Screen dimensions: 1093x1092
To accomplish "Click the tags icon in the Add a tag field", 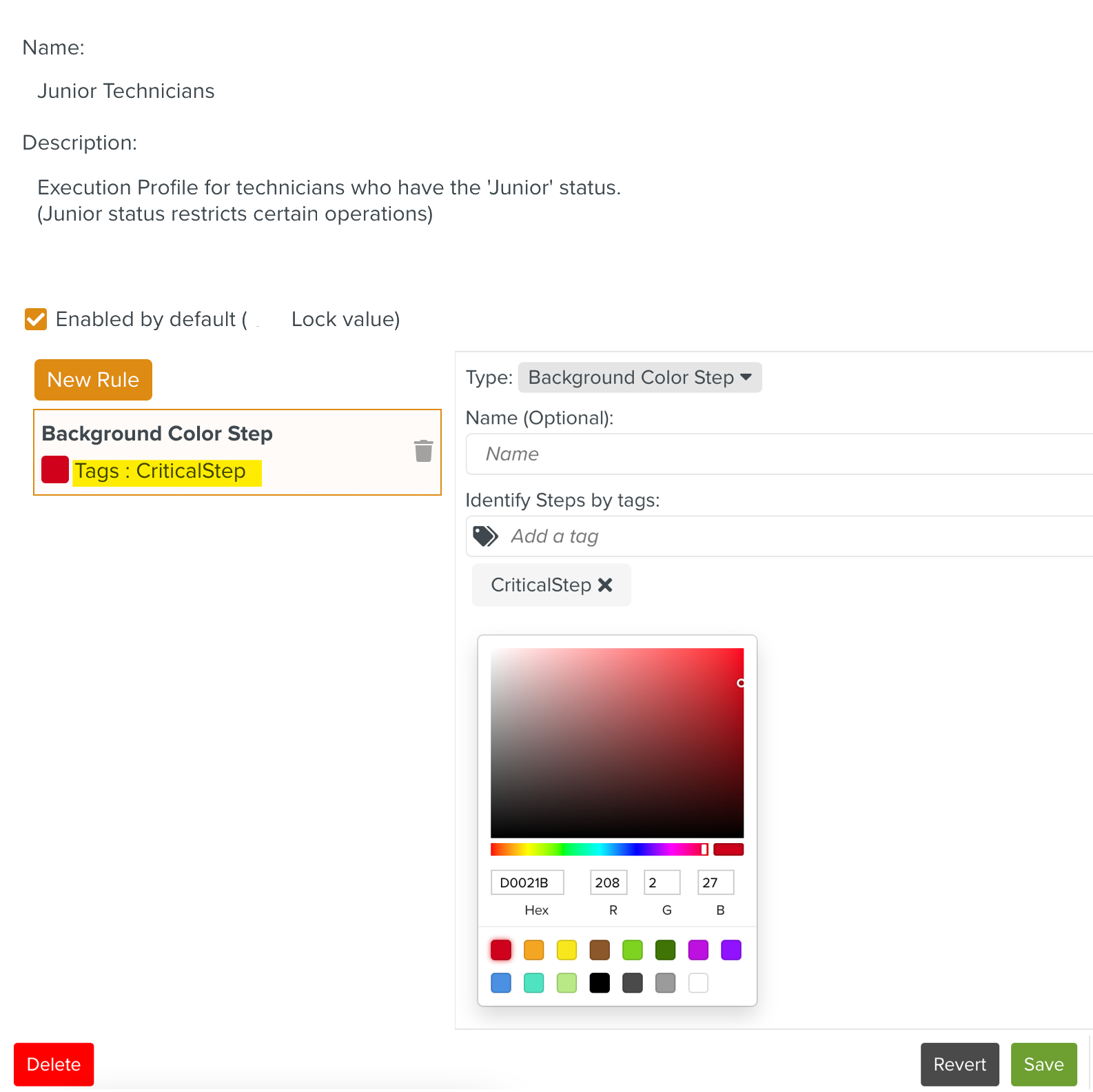I will pyautogui.click(x=486, y=536).
